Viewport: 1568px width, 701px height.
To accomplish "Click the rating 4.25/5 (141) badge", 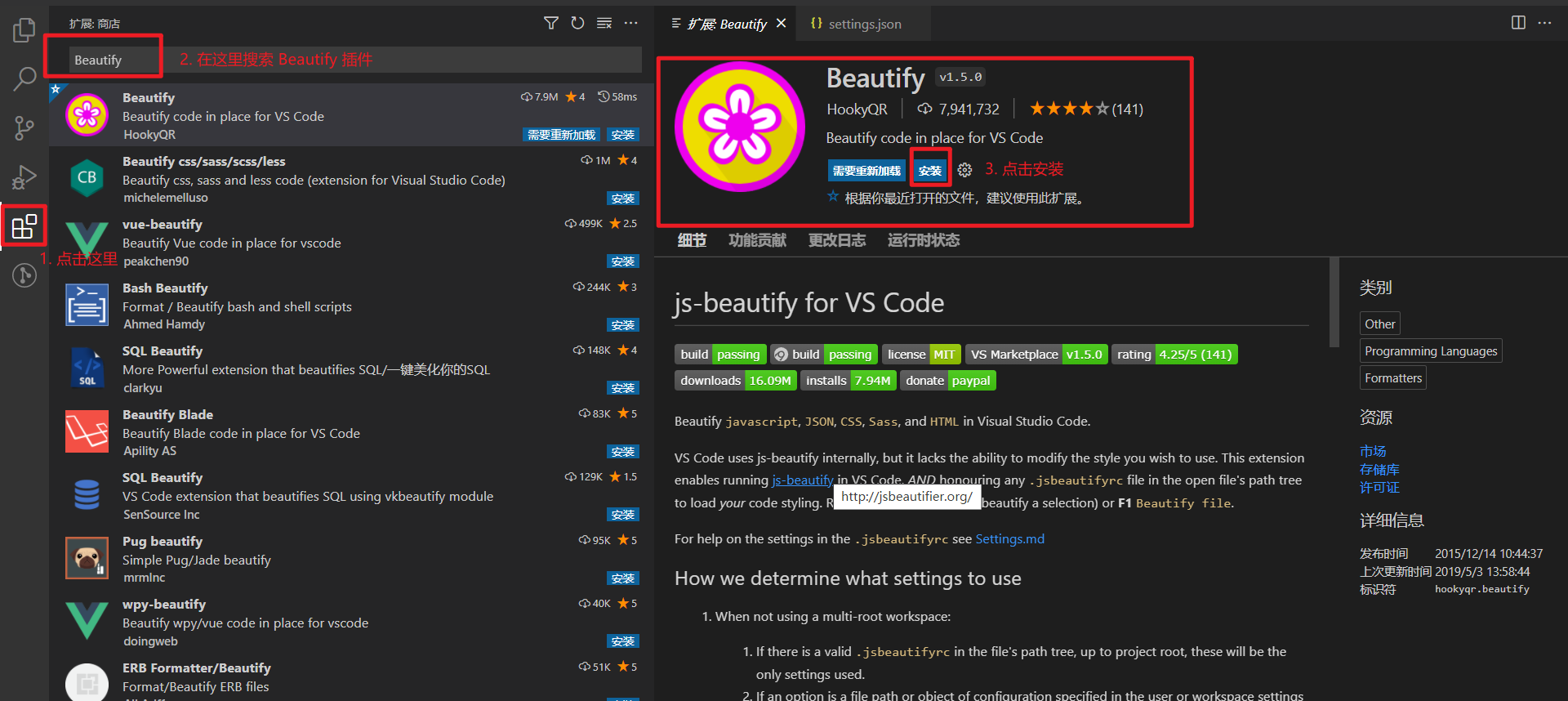I will [1174, 355].
